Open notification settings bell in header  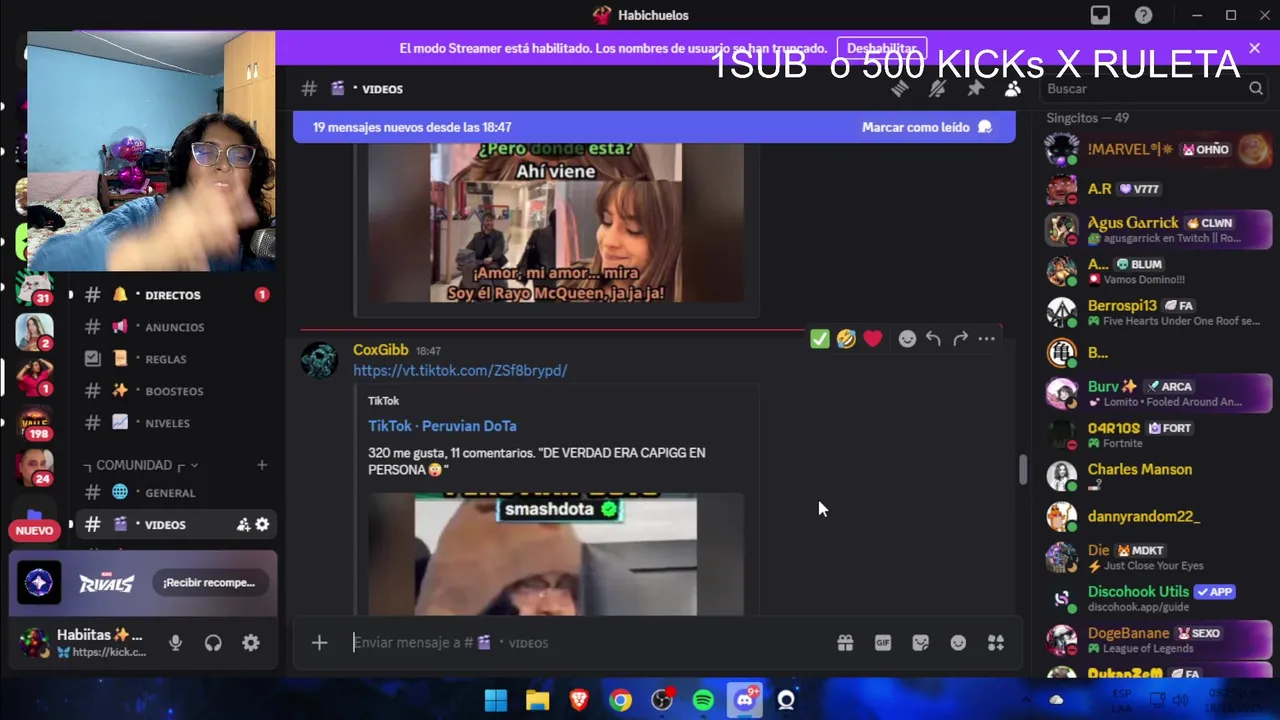click(937, 89)
